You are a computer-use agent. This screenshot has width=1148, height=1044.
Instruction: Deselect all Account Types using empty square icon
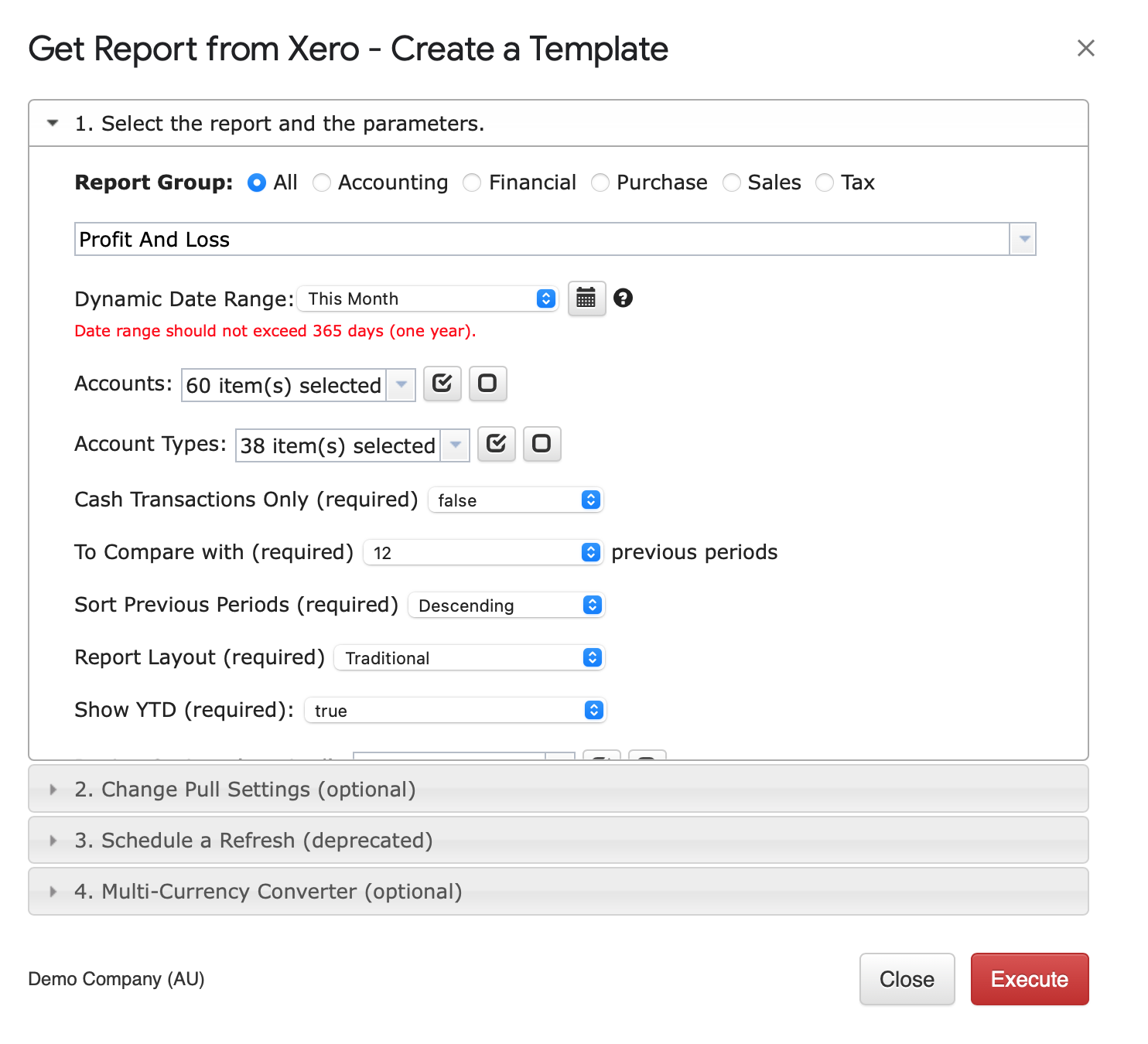[x=542, y=444]
